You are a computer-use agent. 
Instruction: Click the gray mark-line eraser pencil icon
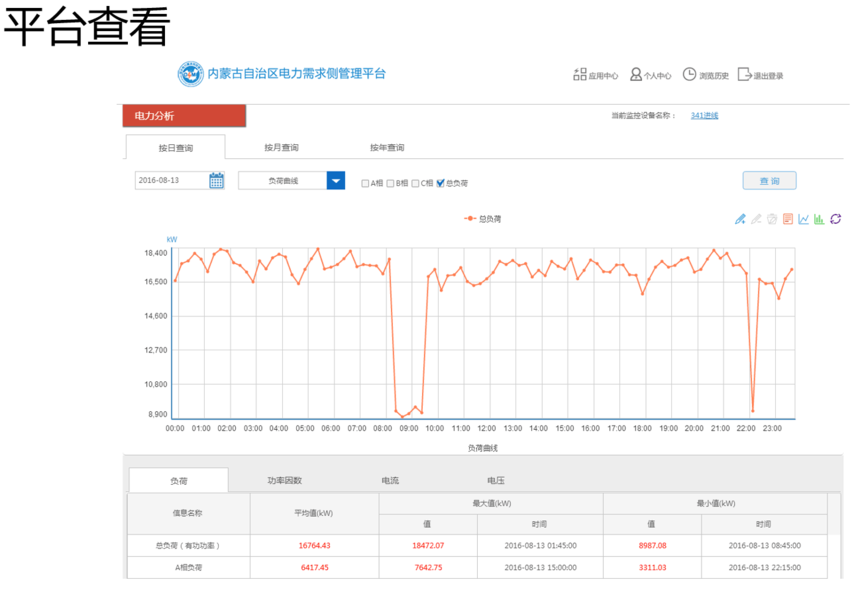point(756,219)
